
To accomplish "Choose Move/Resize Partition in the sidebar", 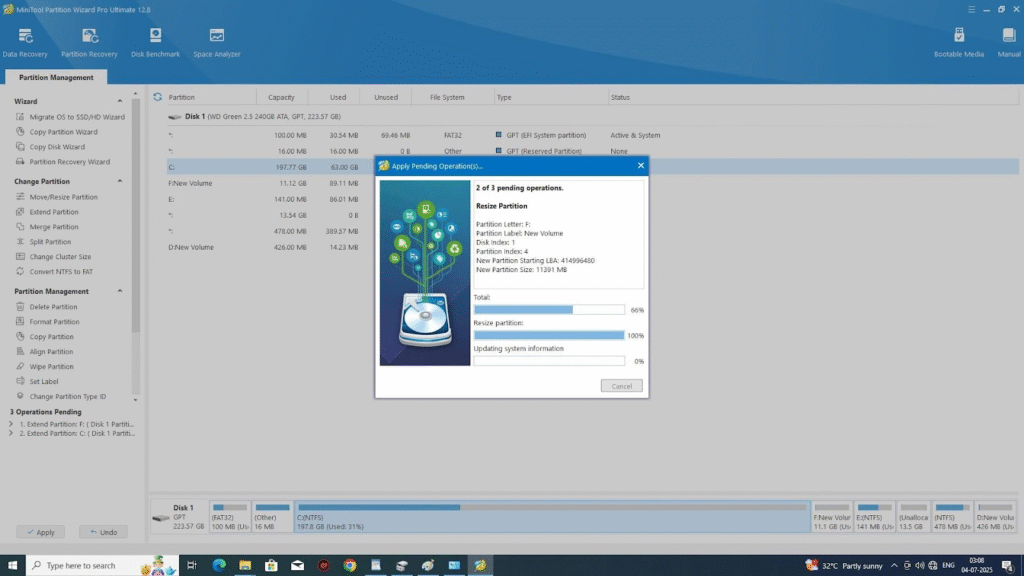I will [x=57, y=197].
